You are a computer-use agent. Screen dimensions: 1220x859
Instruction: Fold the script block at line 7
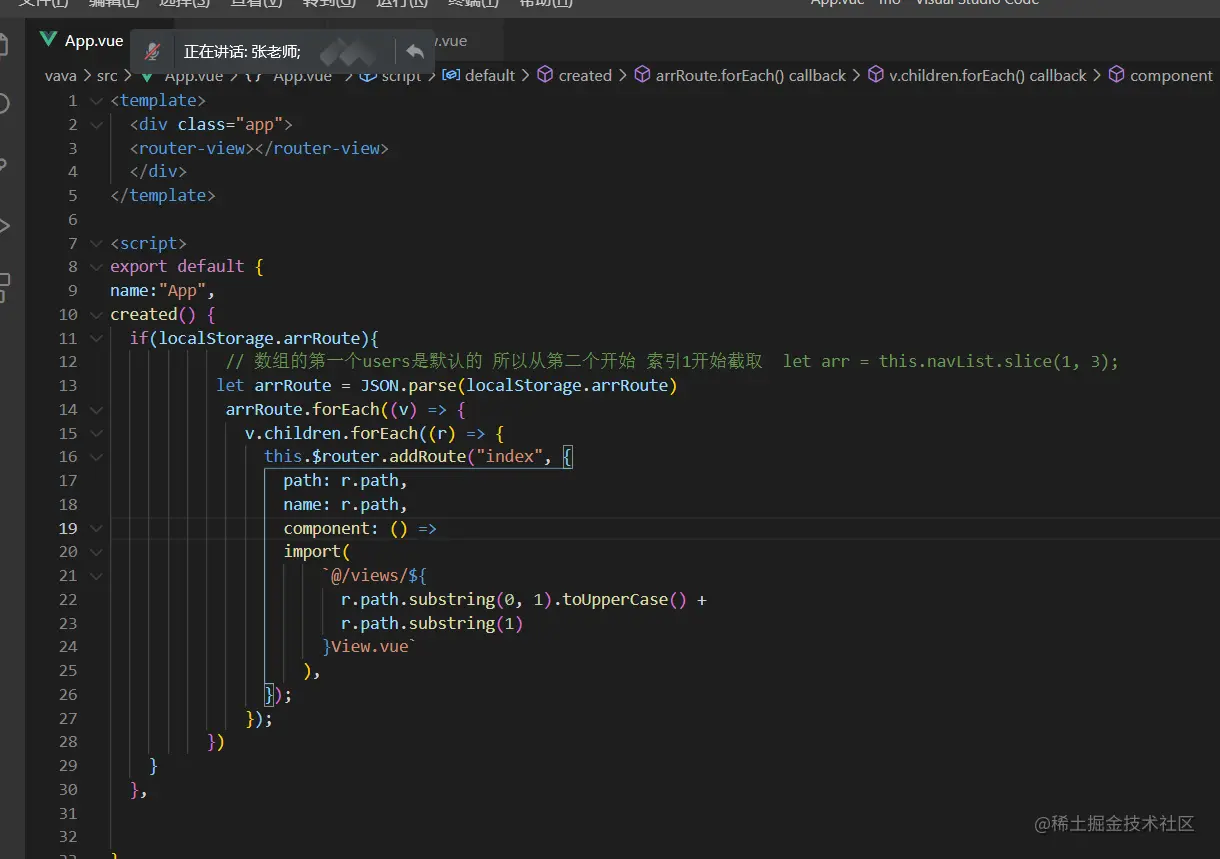click(96, 244)
